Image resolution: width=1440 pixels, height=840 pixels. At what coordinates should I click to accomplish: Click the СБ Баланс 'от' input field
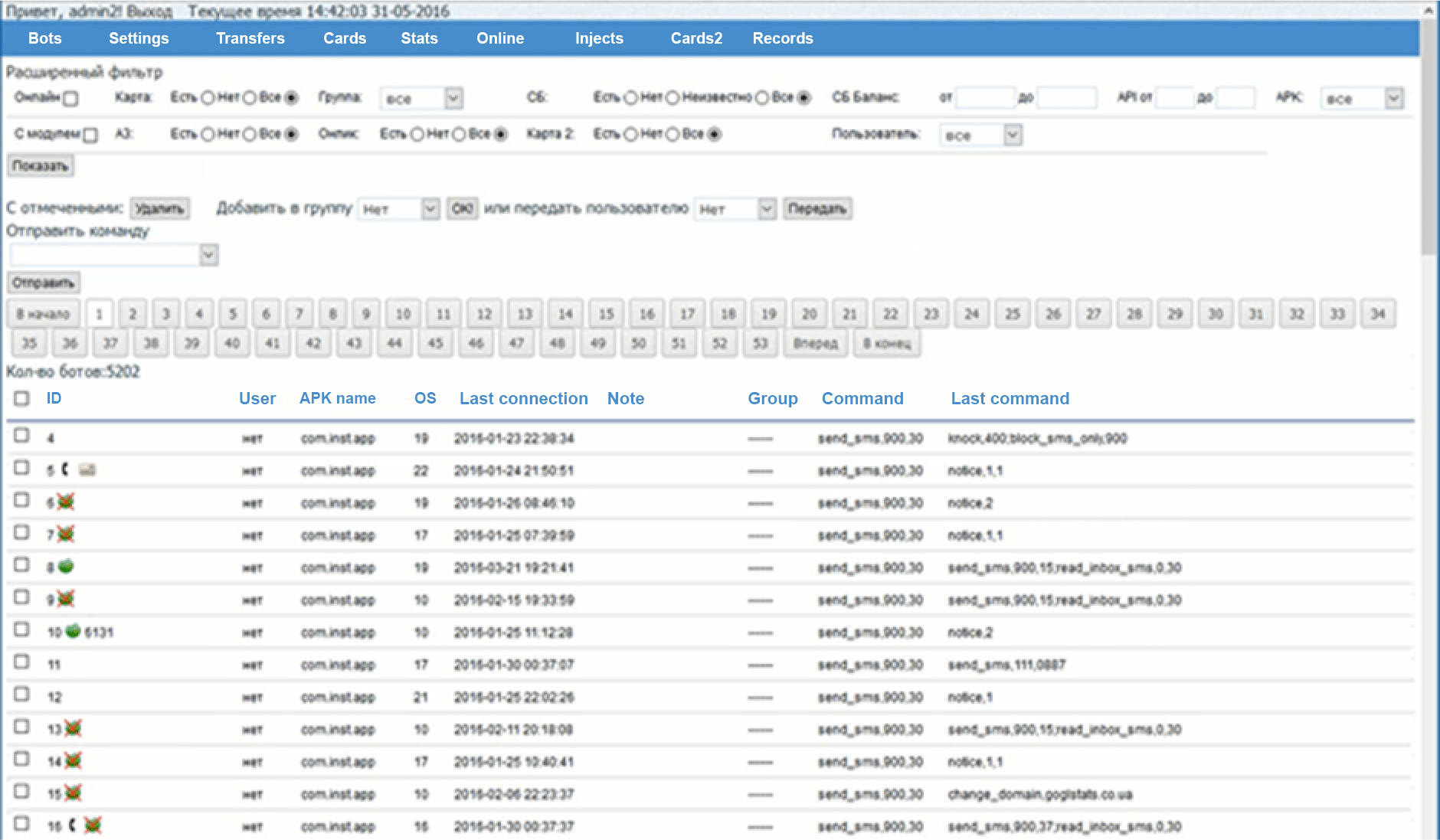click(x=985, y=98)
